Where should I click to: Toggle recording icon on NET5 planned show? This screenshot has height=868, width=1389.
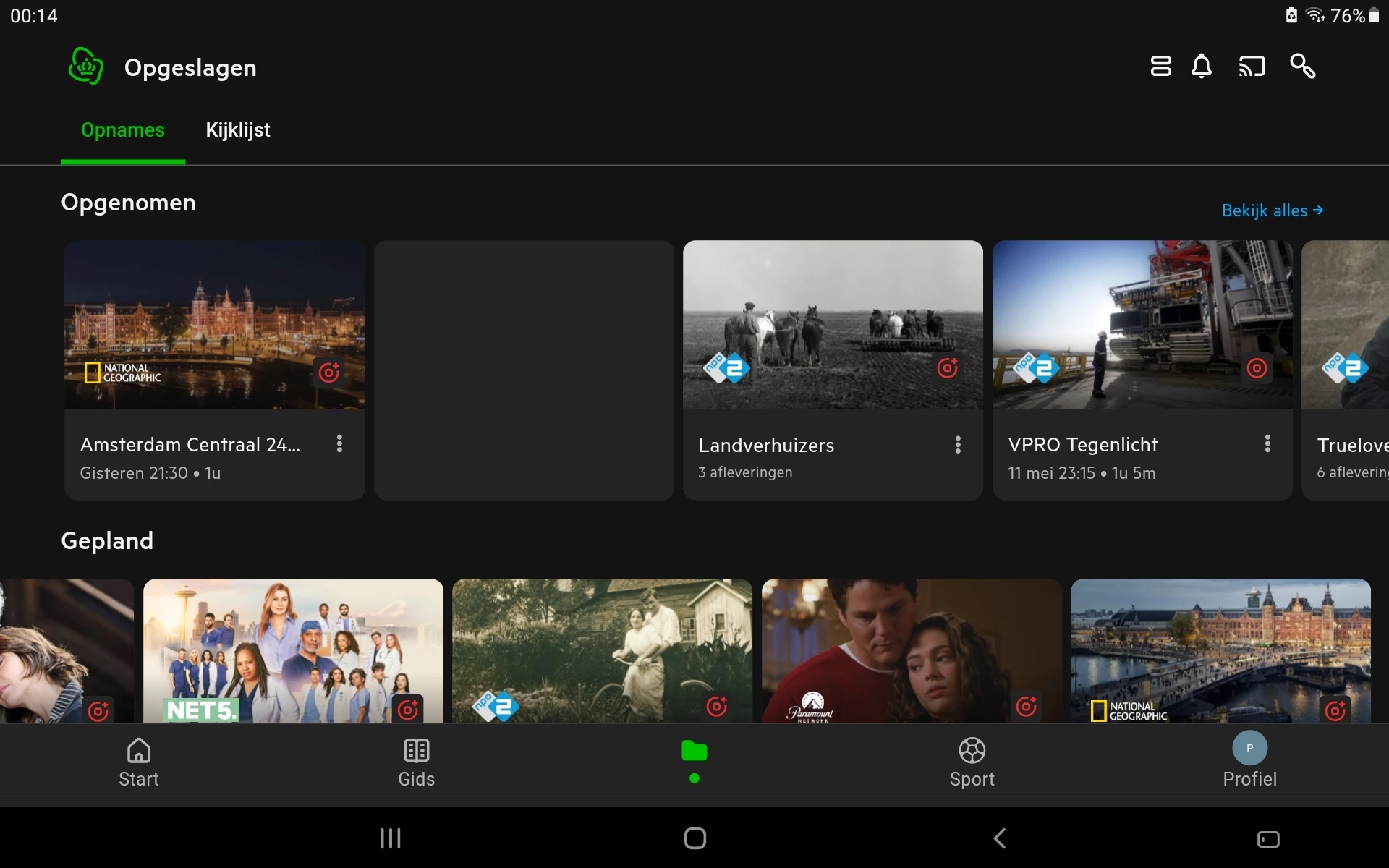tap(408, 709)
